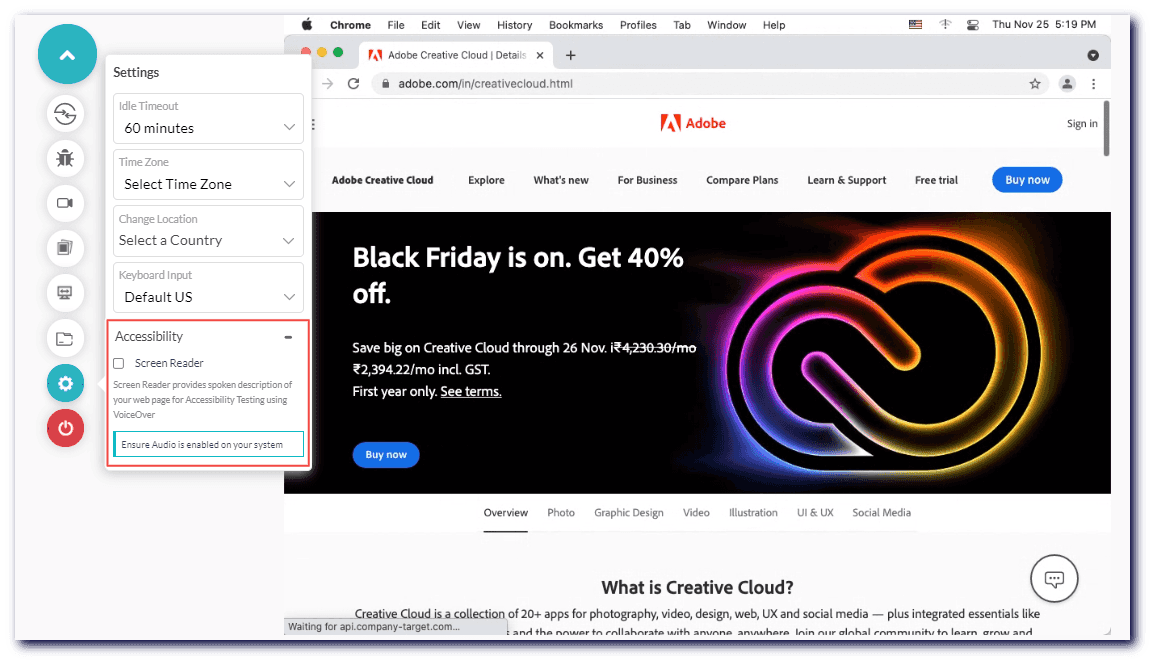Open the Chrome profile avatar icon

click(1067, 84)
